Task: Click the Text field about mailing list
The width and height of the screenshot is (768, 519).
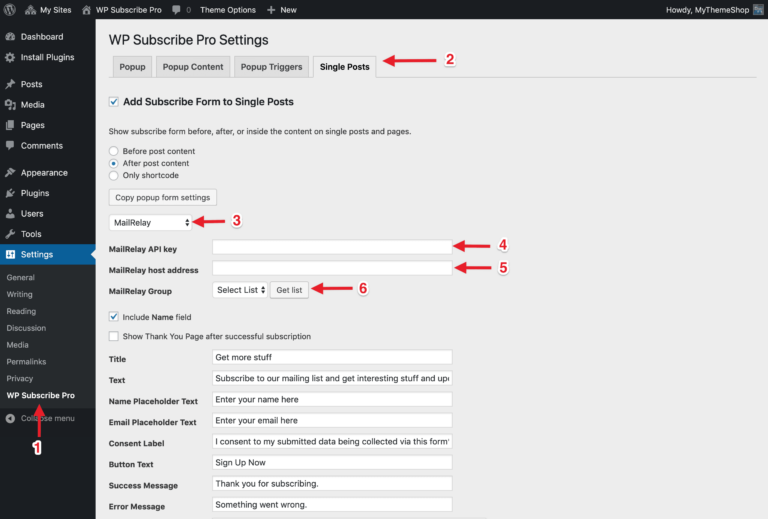Action: tap(332, 378)
